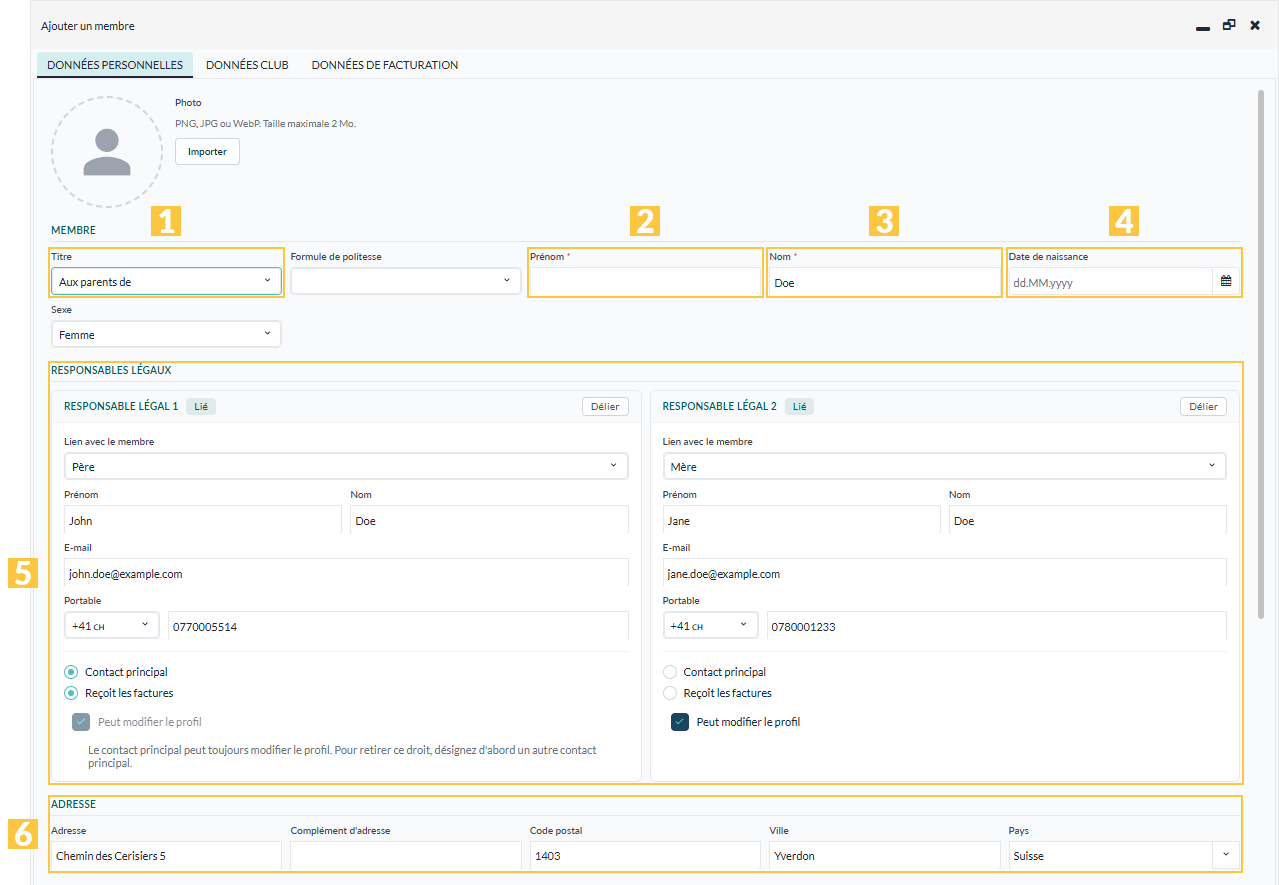1279x885 pixels.
Task: Click the Prénom field containing Jane
Action: coord(802,520)
